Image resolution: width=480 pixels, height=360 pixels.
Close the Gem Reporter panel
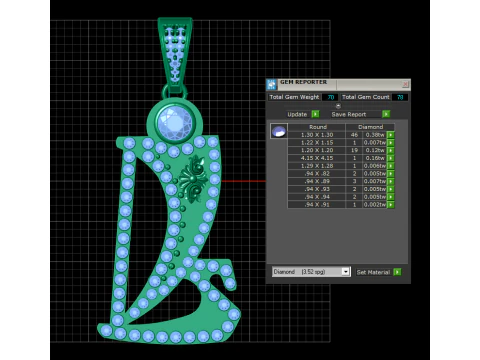point(405,84)
